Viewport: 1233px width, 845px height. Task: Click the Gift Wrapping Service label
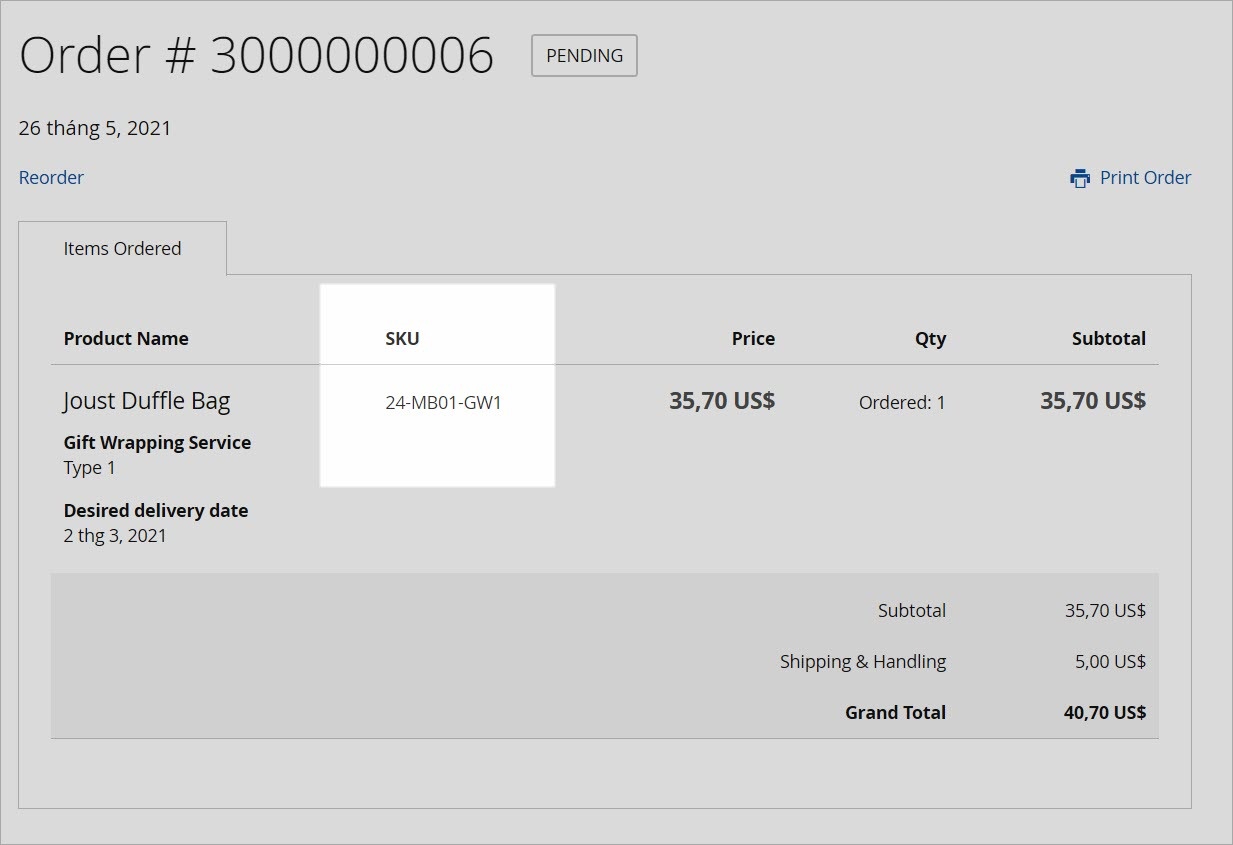point(157,442)
